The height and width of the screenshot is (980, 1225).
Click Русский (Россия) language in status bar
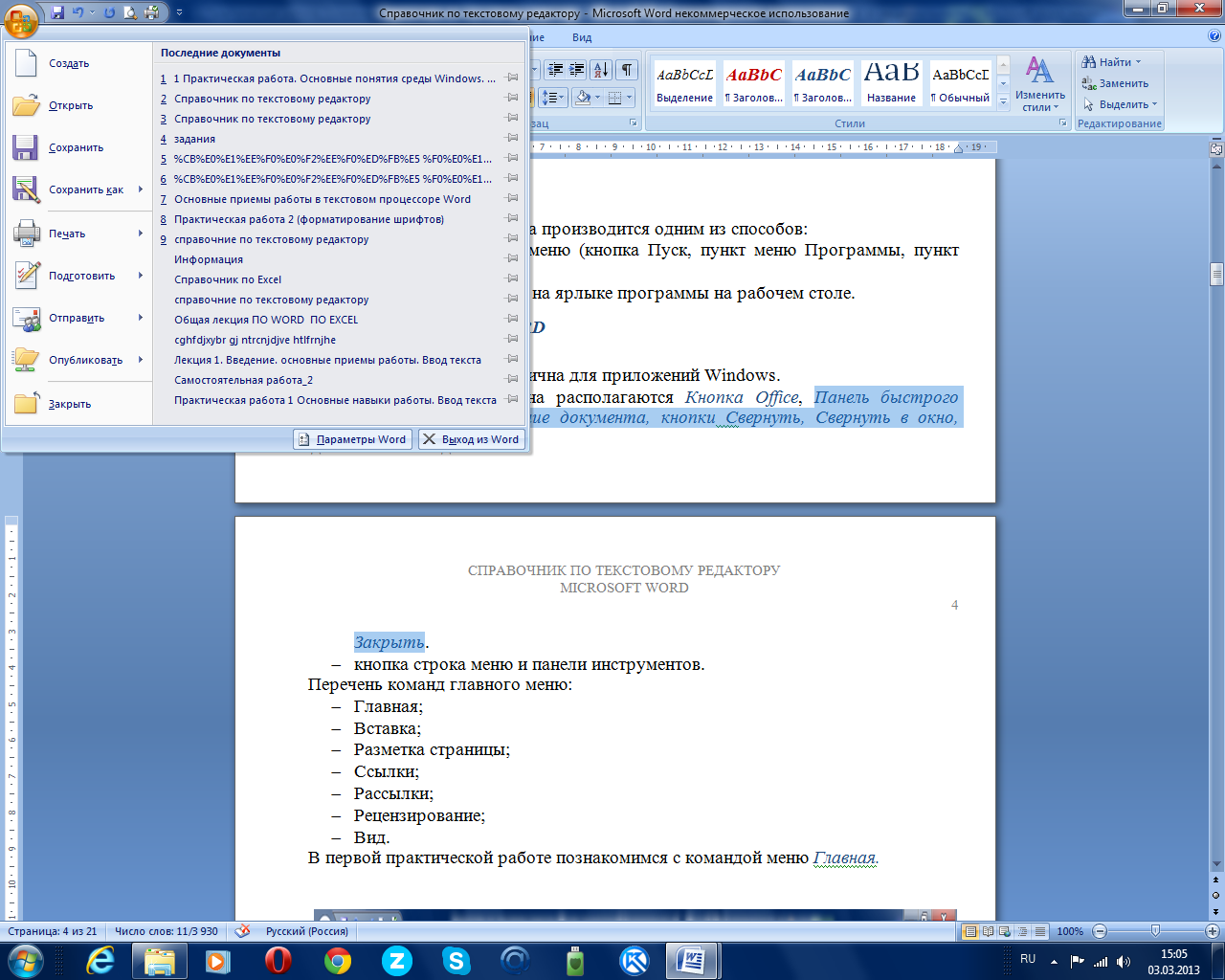(x=307, y=931)
